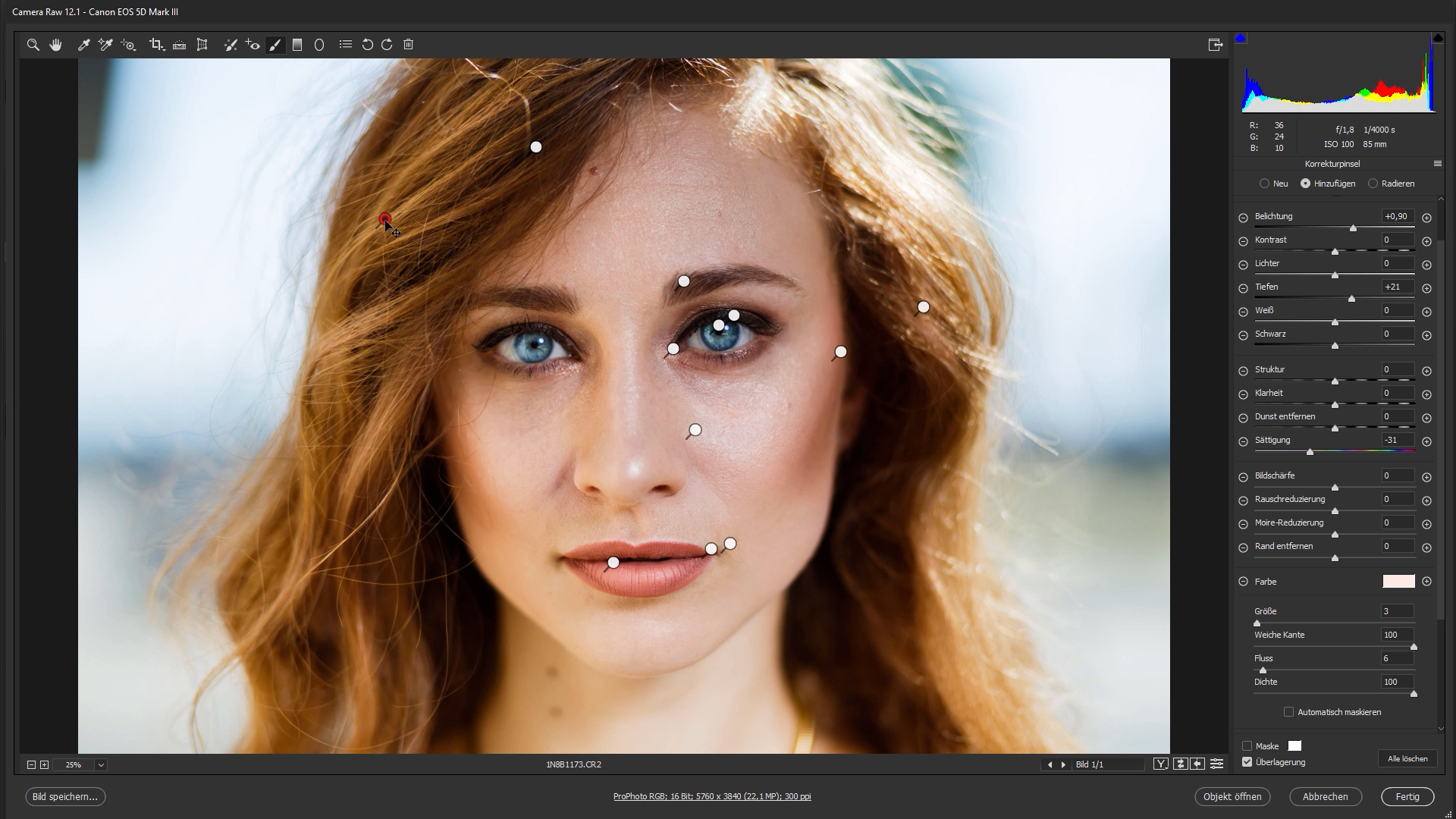This screenshot has width=1456, height=819.
Task: Select the Graduated Filter tool
Action: (x=297, y=45)
